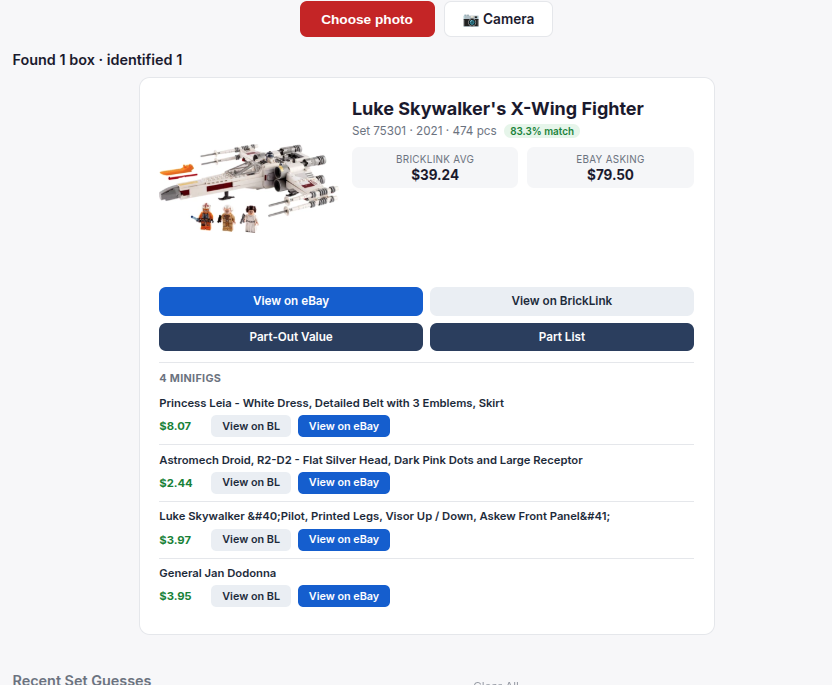Click the '4 MINIFIGS' heading
Image resolution: width=832 pixels, height=685 pixels.
click(190, 378)
